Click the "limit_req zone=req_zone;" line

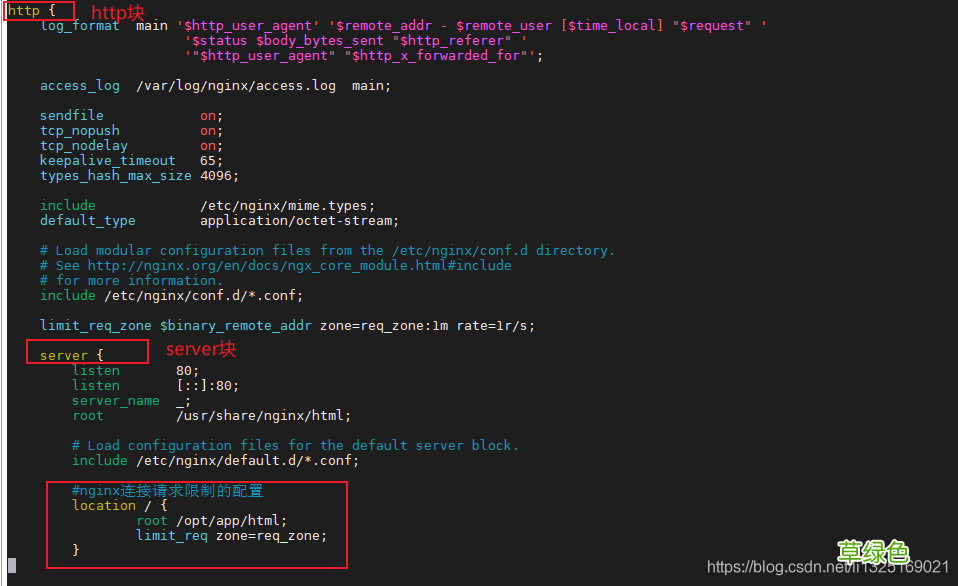tap(231, 536)
